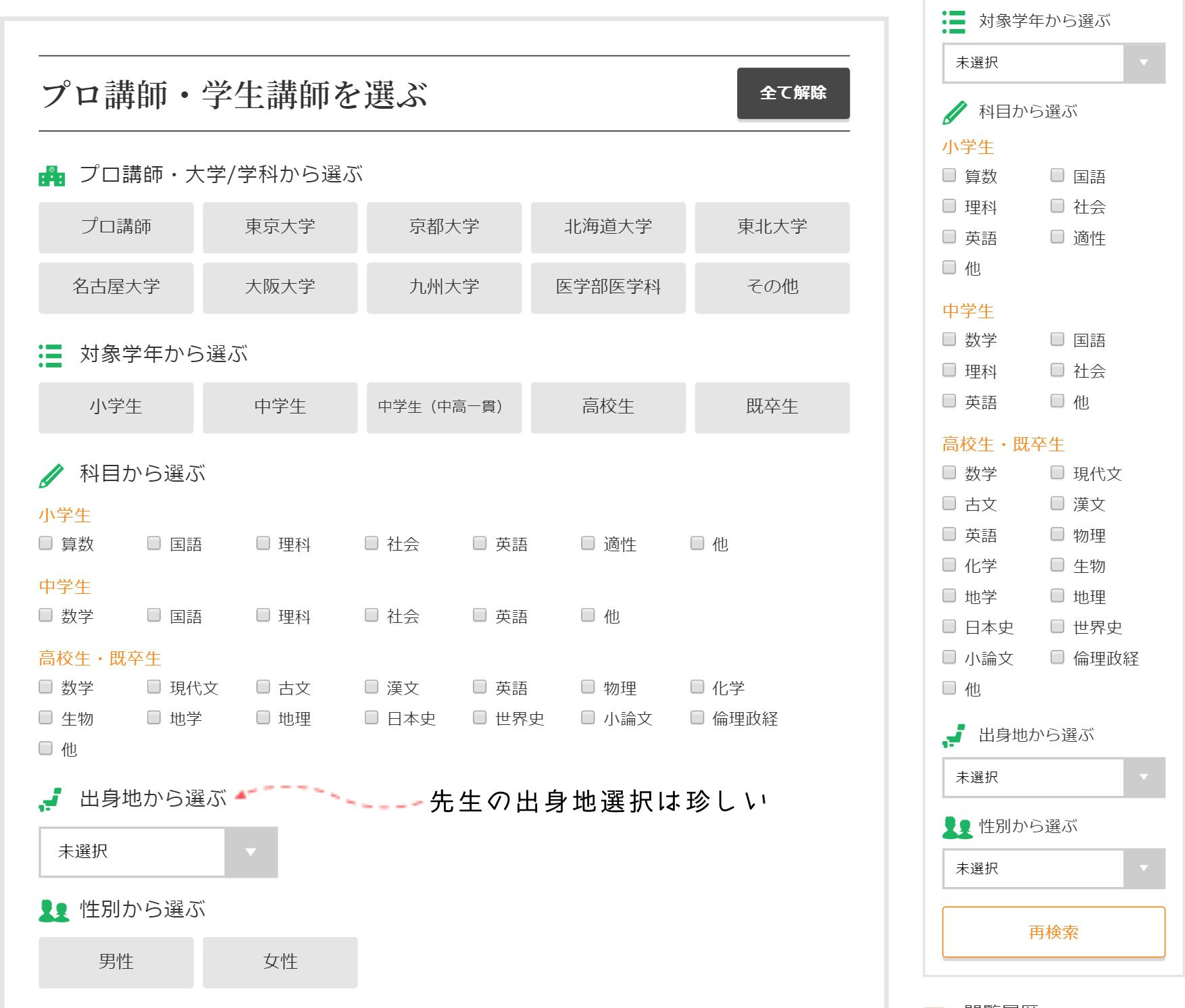This screenshot has height=1008, width=1185.
Task: Click the building icon beside プロ講師・大学/学科から選ぶ
Action: coord(52,176)
